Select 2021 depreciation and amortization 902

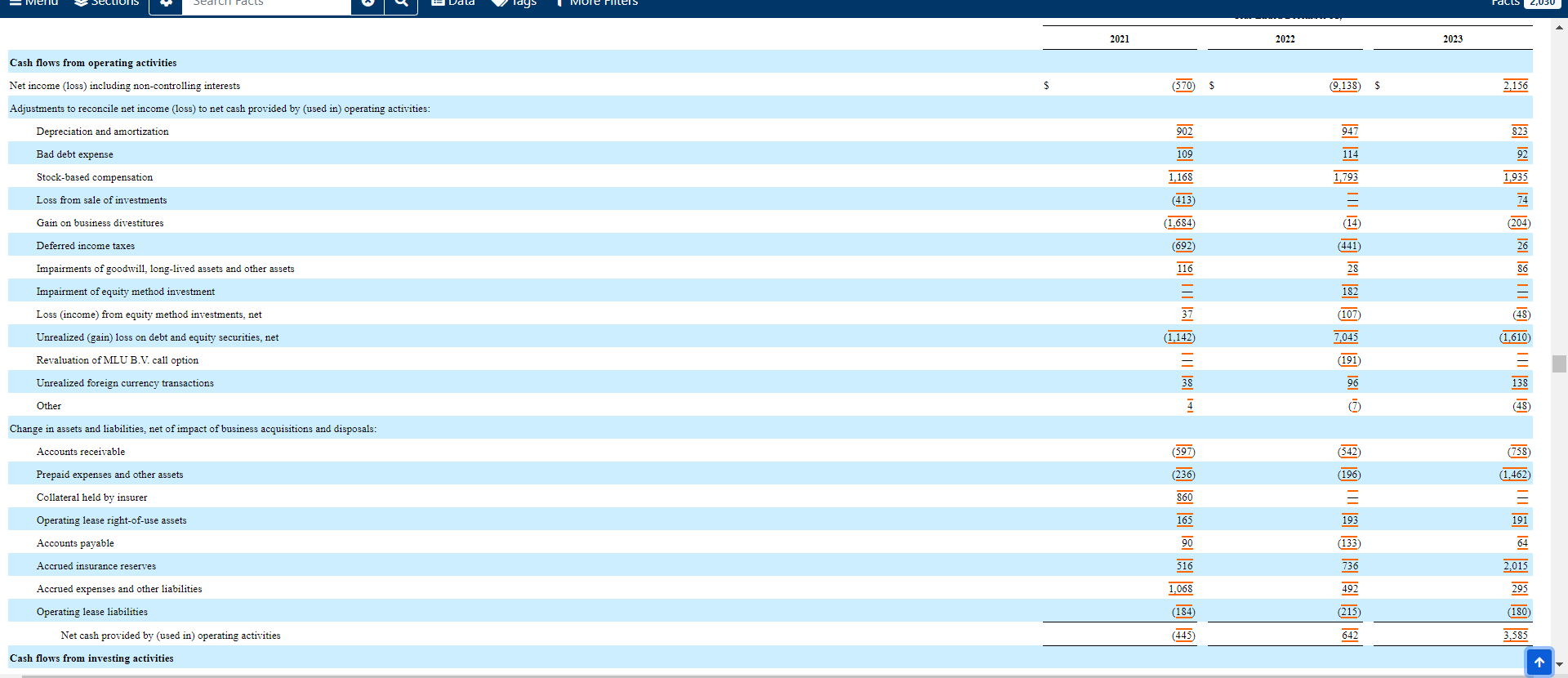coord(1184,132)
